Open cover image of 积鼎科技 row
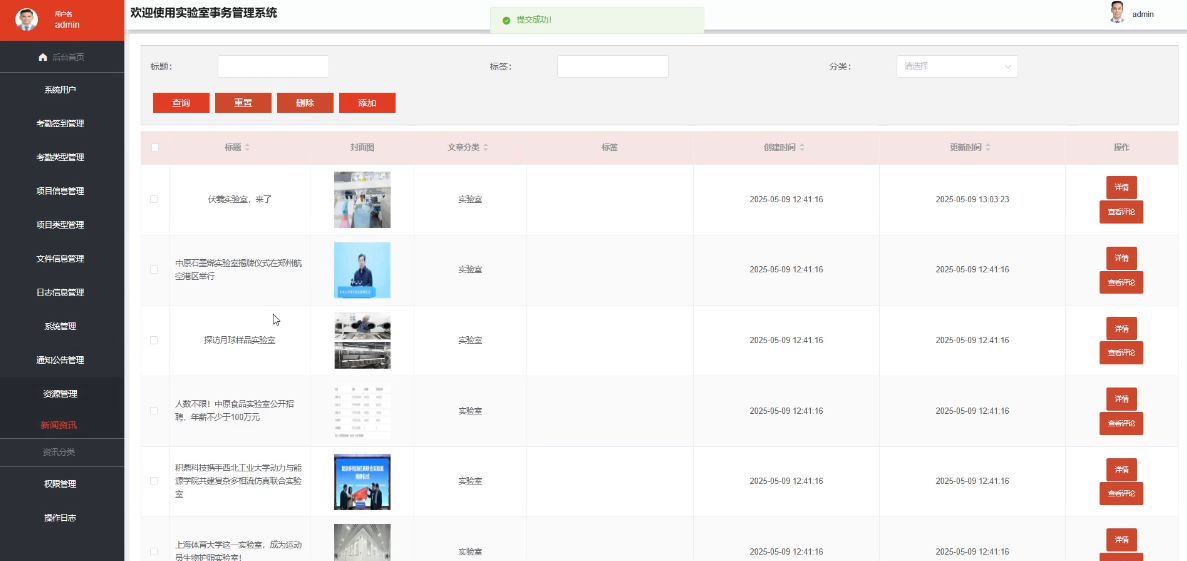 coord(362,482)
